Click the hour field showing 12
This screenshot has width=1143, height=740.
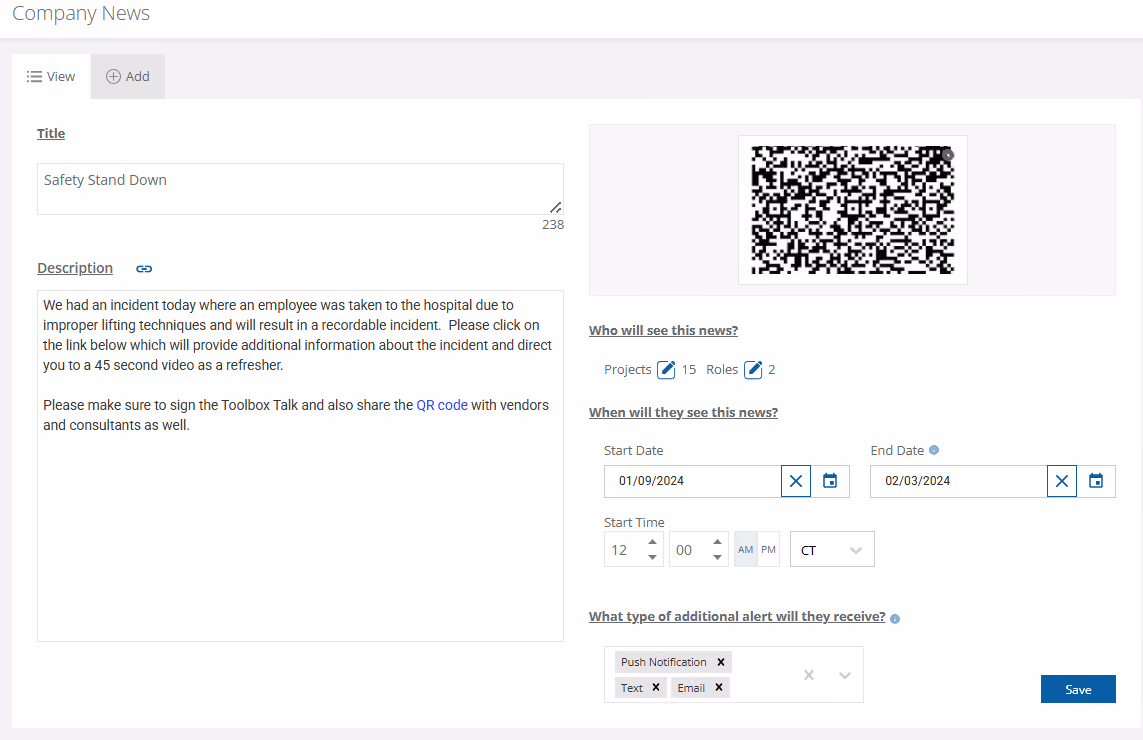click(x=624, y=550)
